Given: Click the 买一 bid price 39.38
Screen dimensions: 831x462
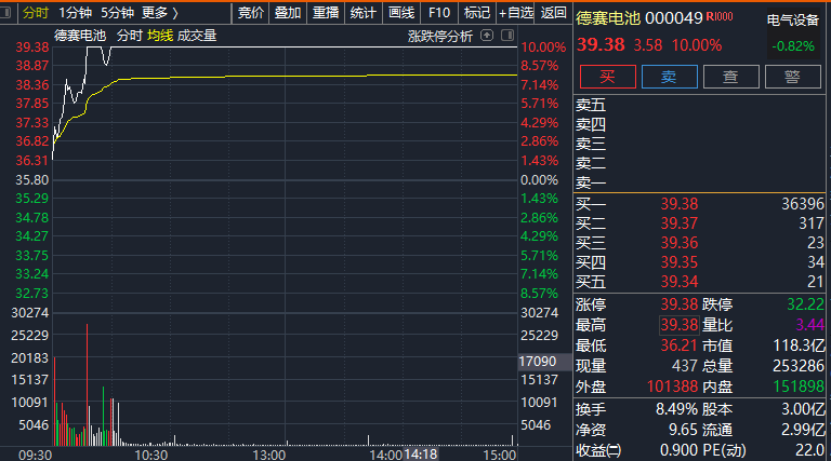Looking at the screenshot, I should coord(679,204).
